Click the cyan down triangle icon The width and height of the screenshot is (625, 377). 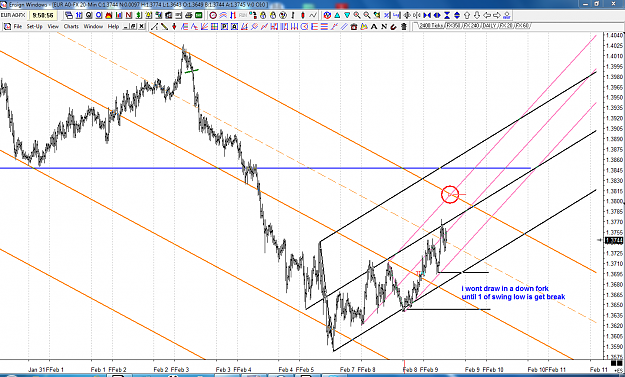(x=347, y=15)
